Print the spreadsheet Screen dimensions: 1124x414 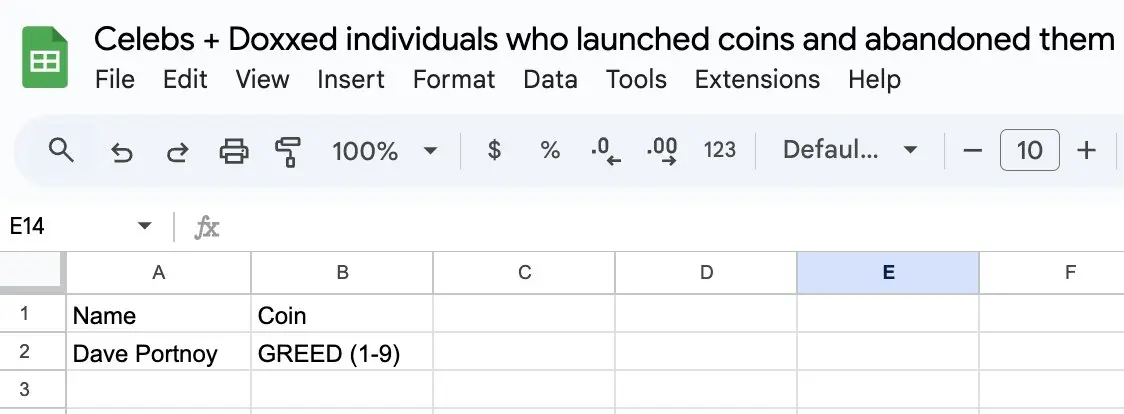tap(234, 151)
